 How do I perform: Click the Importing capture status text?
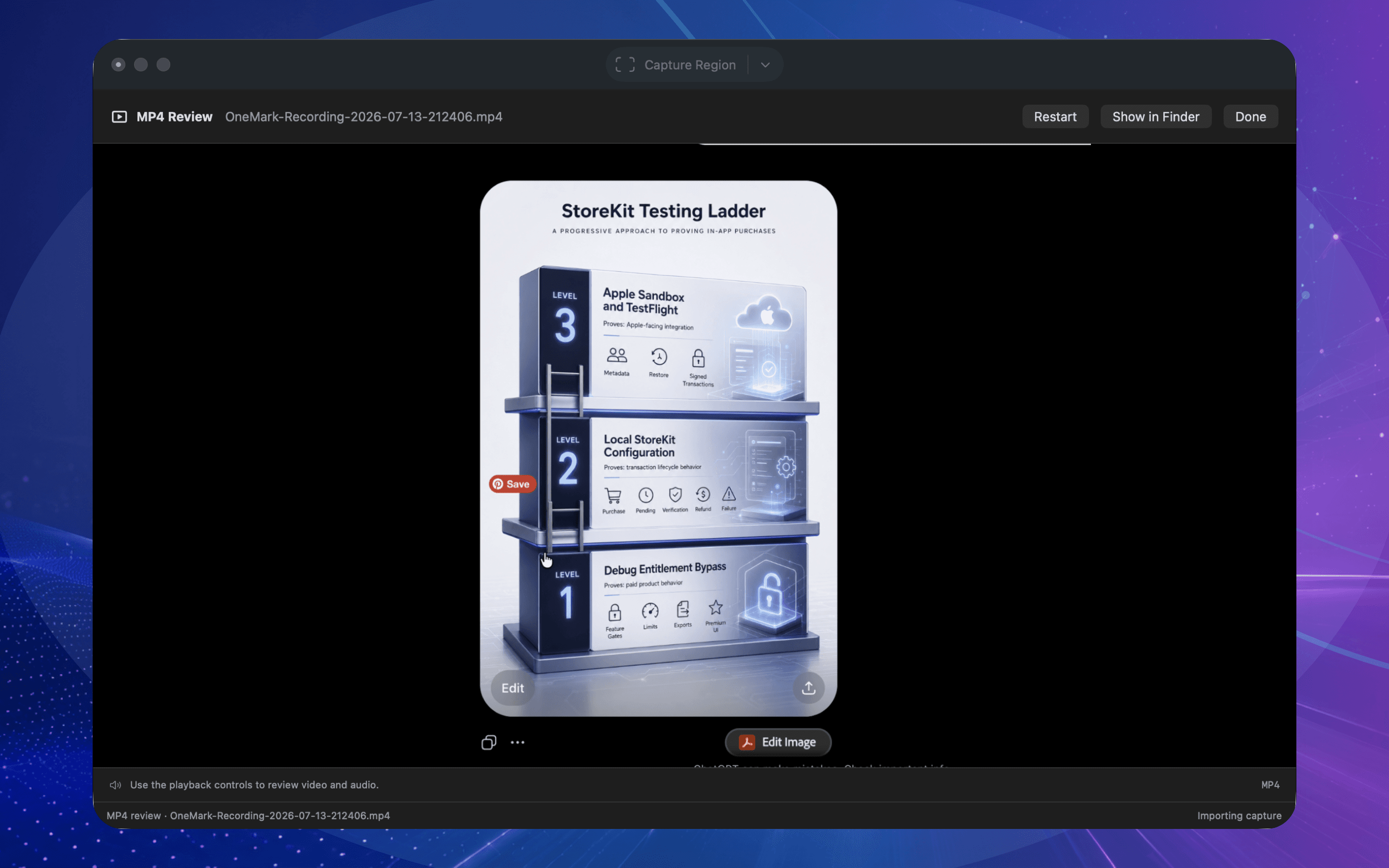pos(1239,816)
